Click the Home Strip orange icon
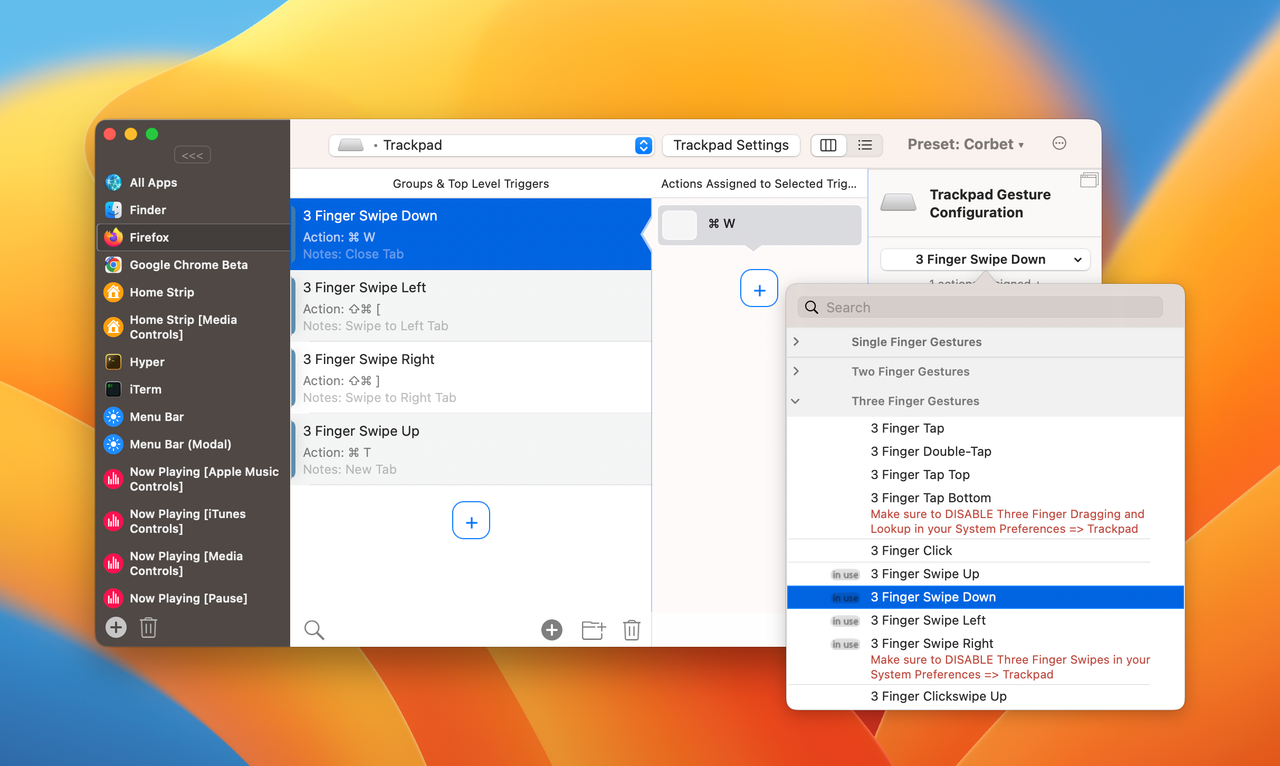The height and width of the screenshot is (766, 1280). 114,292
